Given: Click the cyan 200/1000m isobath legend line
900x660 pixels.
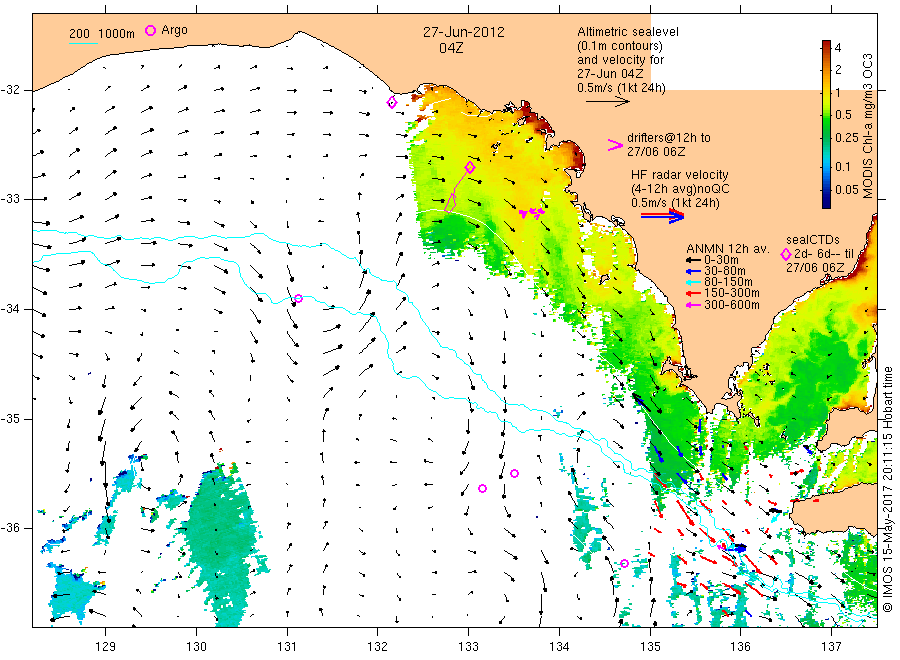Looking at the screenshot, I should click(83, 43).
